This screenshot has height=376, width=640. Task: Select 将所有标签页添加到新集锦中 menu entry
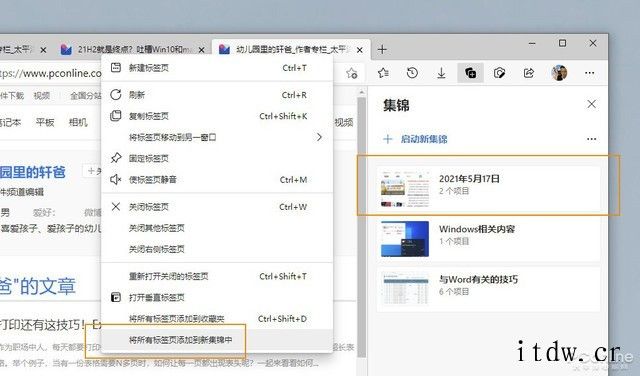[217, 340]
